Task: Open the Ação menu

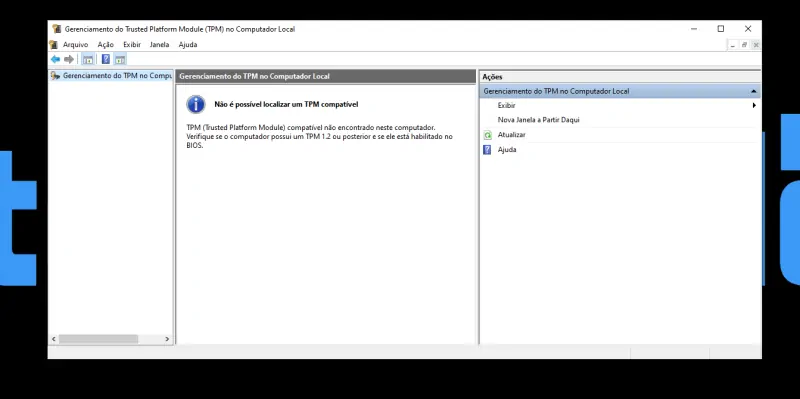Action: [106, 45]
